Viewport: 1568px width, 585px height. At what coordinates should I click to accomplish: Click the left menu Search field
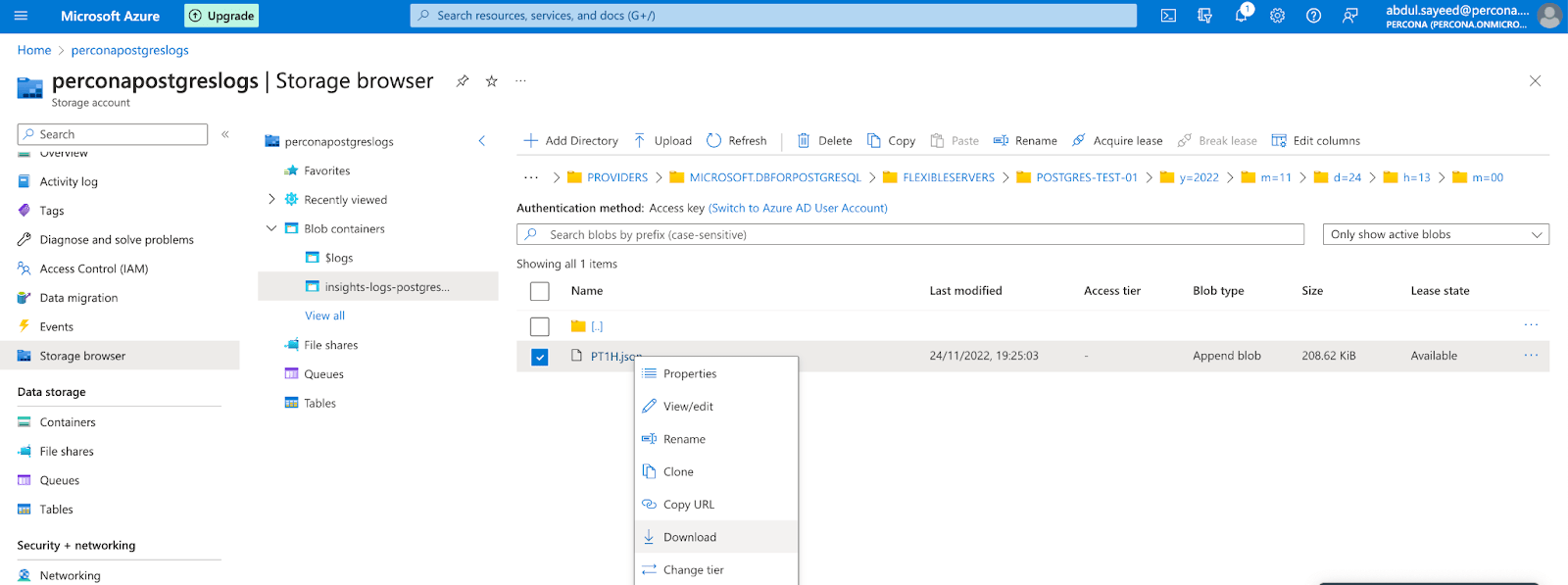coord(113,134)
